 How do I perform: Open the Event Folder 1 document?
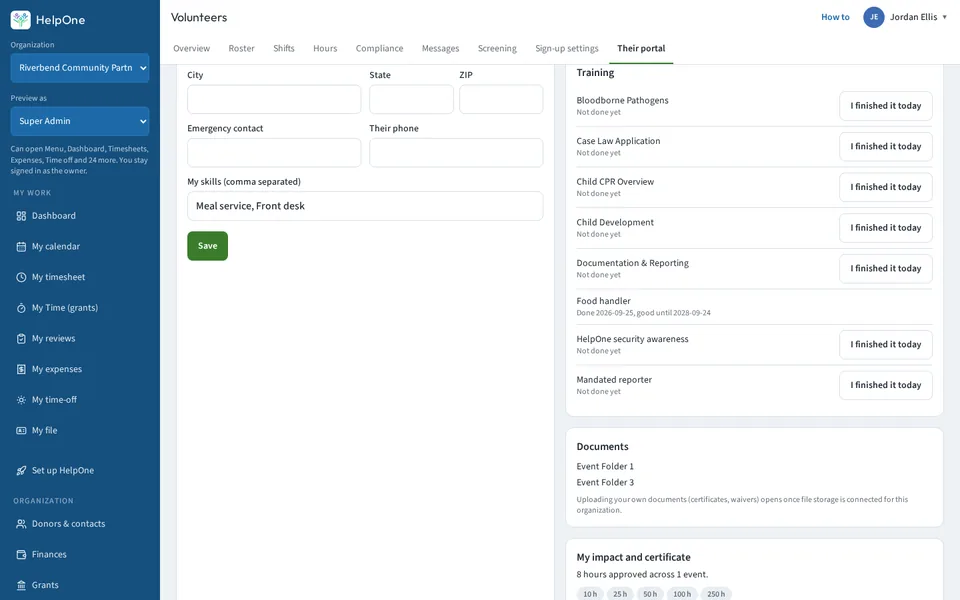pyautogui.click(x=605, y=467)
